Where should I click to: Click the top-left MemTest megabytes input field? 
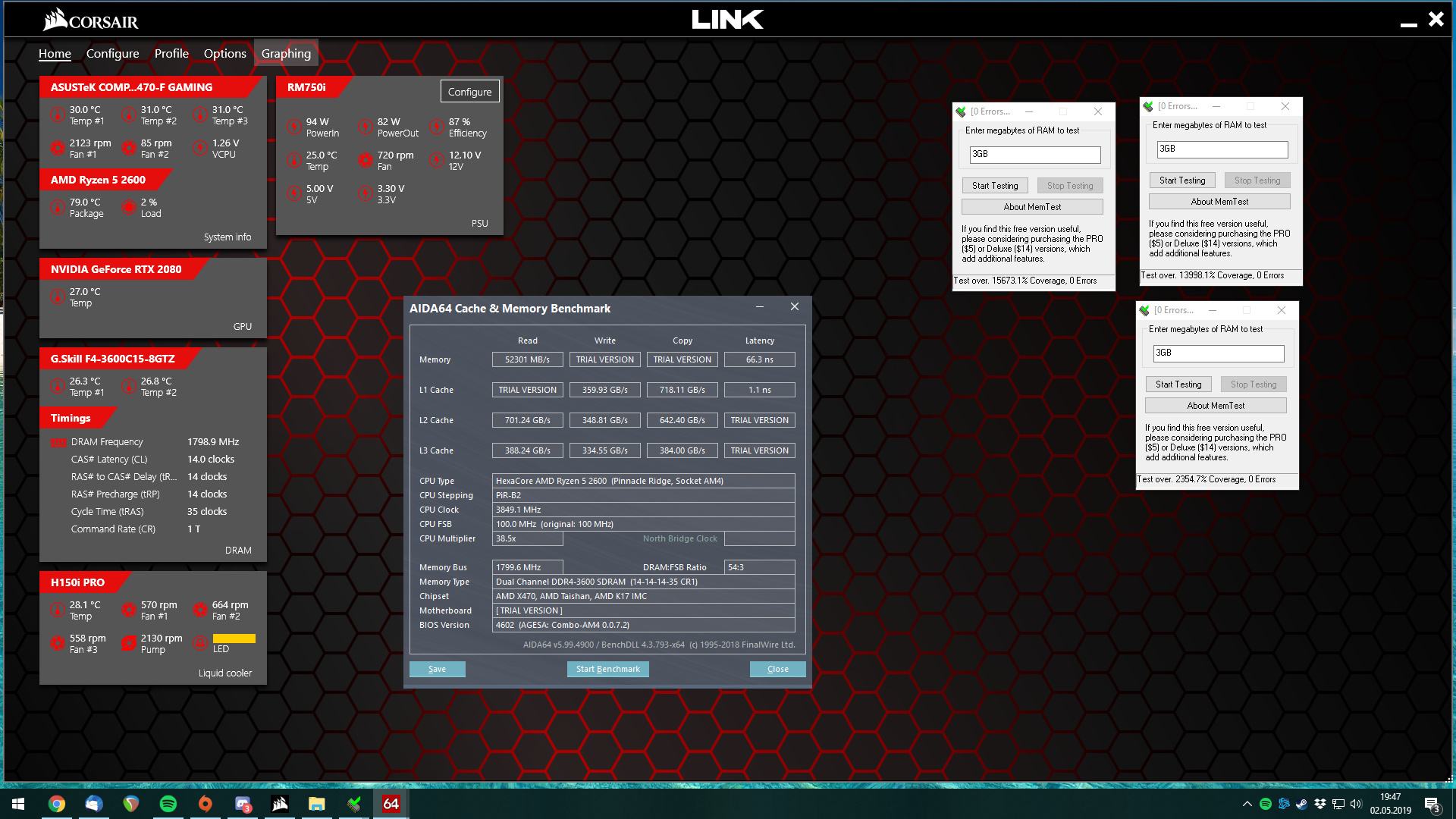pyautogui.click(x=1034, y=154)
